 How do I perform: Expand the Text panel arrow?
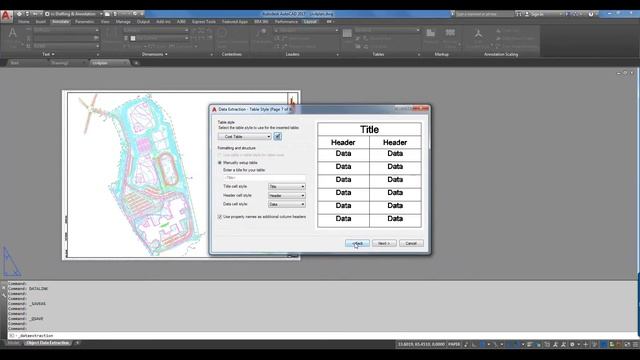click(53, 54)
